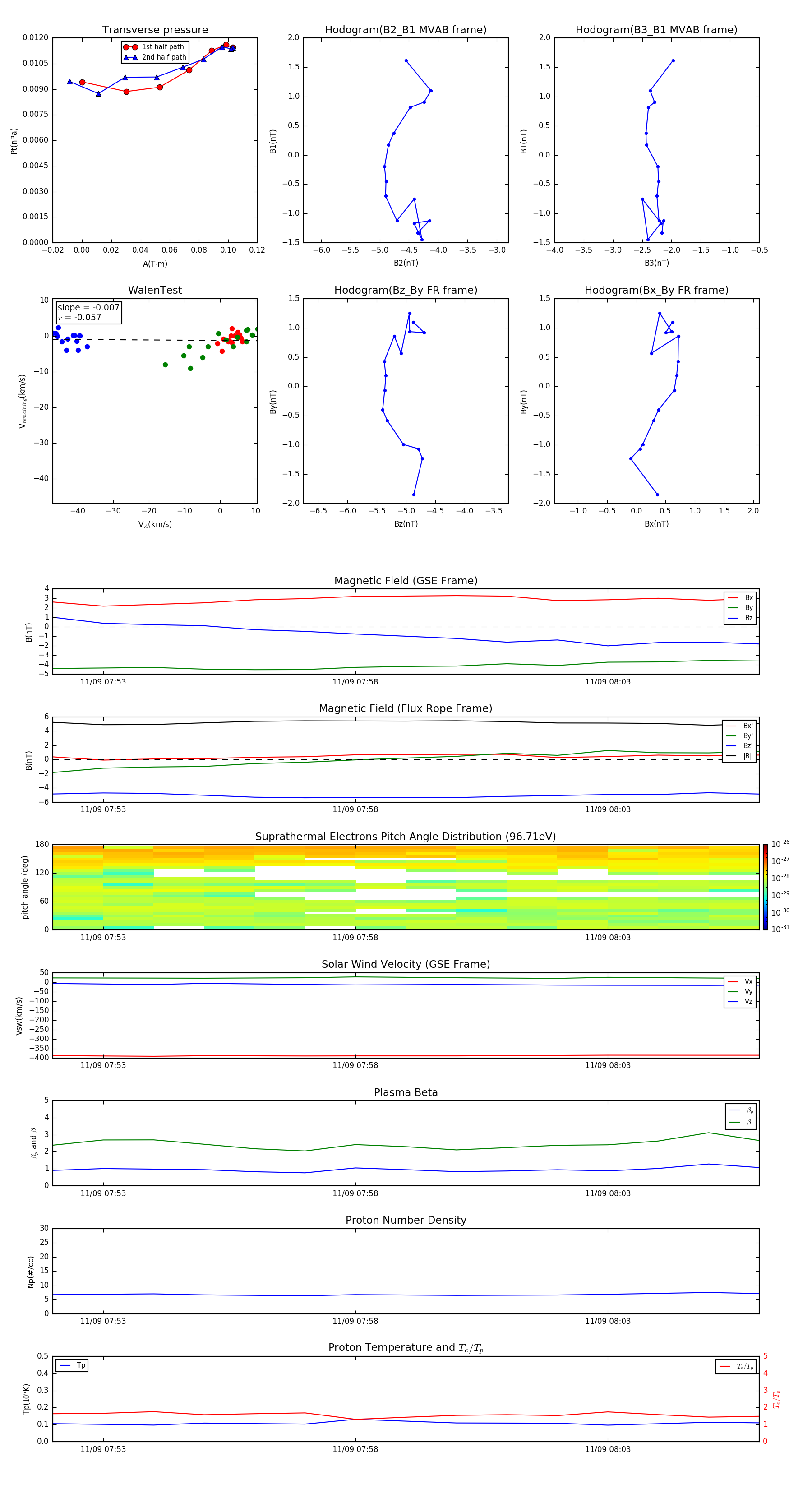Select Bz' entry in flux rope legend
812x1489 pixels.
(x=740, y=746)
